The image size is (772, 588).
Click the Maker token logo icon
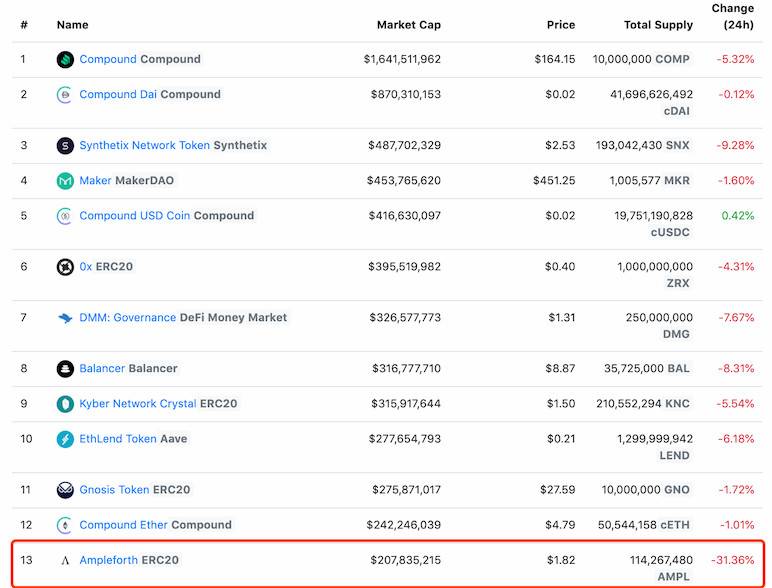65,181
